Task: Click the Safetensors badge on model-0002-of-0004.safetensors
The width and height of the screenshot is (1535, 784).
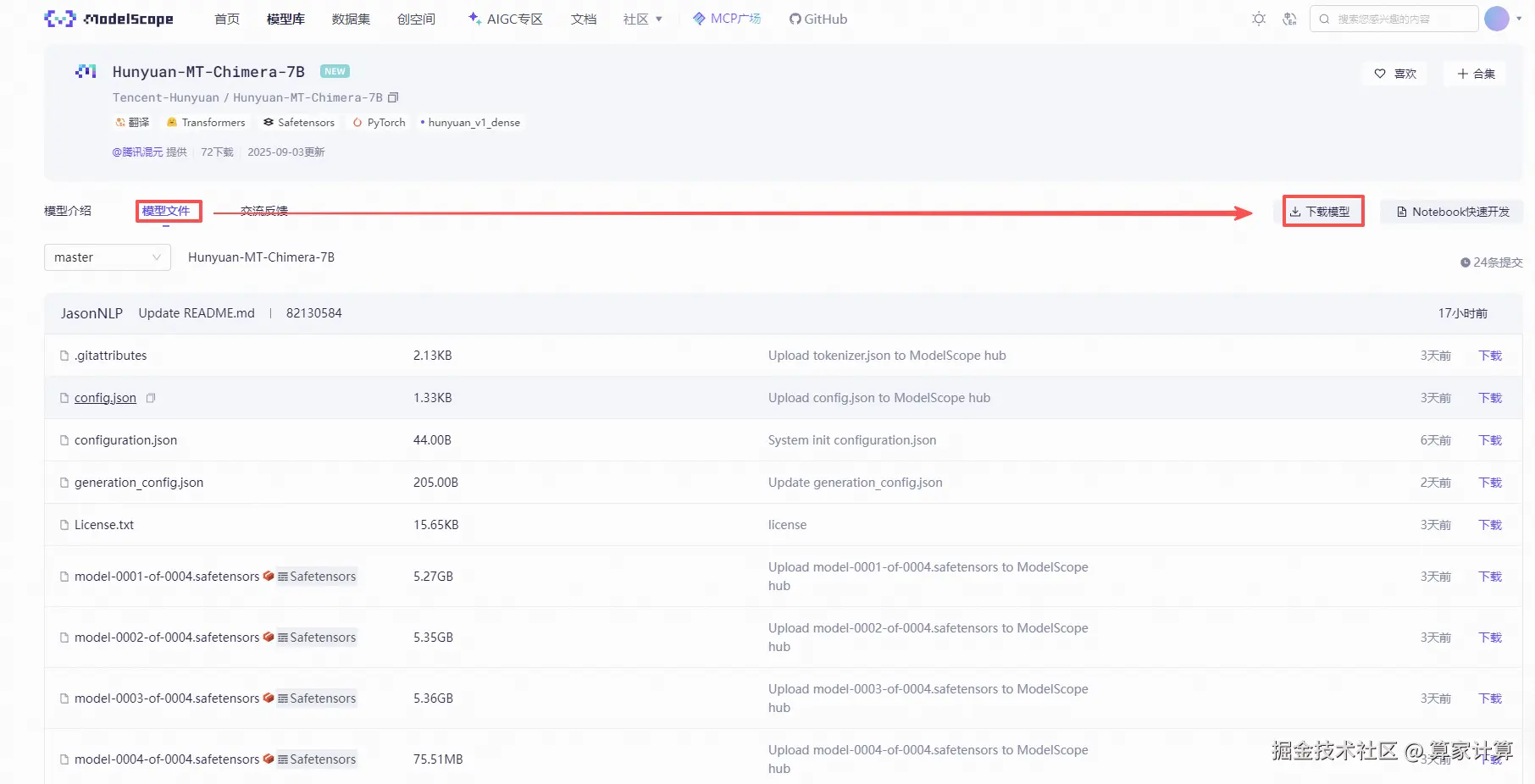Action: click(317, 638)
